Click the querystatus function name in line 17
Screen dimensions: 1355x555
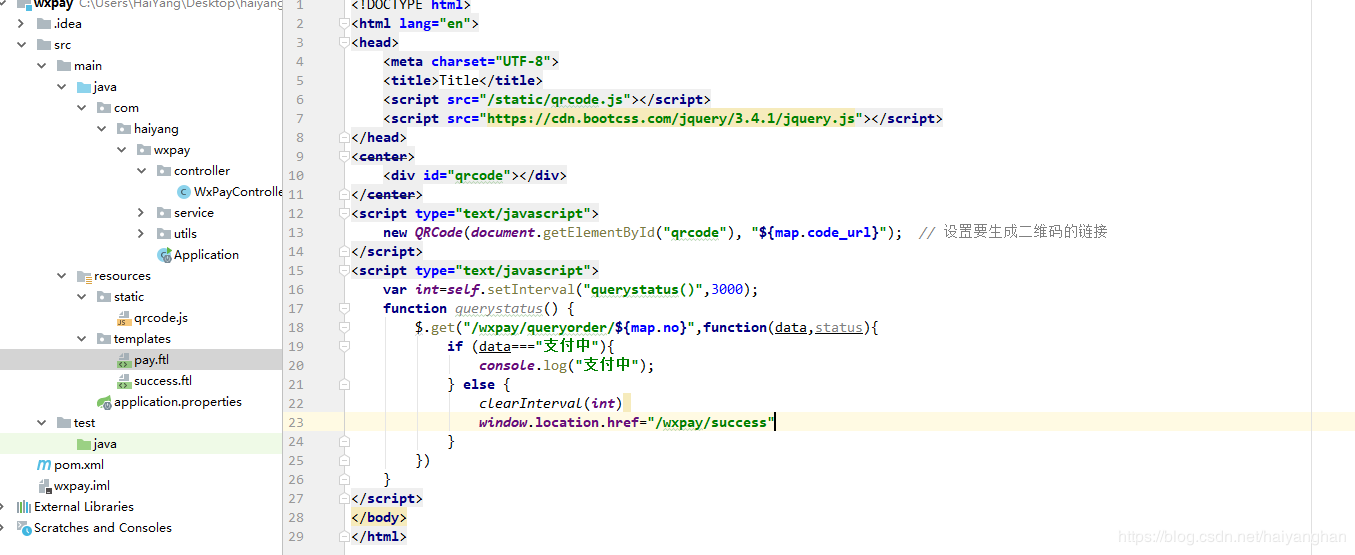pyautogui.click(x=499, y=308)
